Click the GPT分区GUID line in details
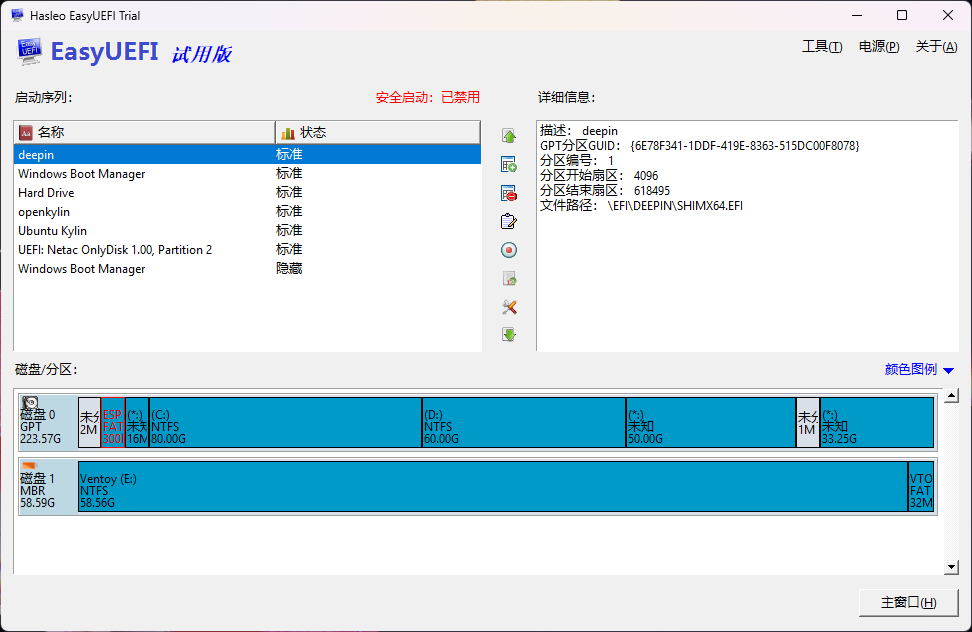Image resolution: width=972 pixels, height=632 pixels. pos(699,146)
